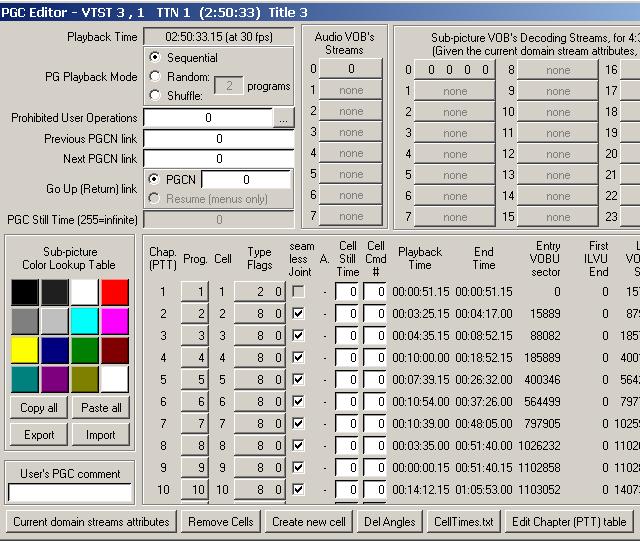
Task: Pick the magenta color swatch
Action: click(115, 321)
